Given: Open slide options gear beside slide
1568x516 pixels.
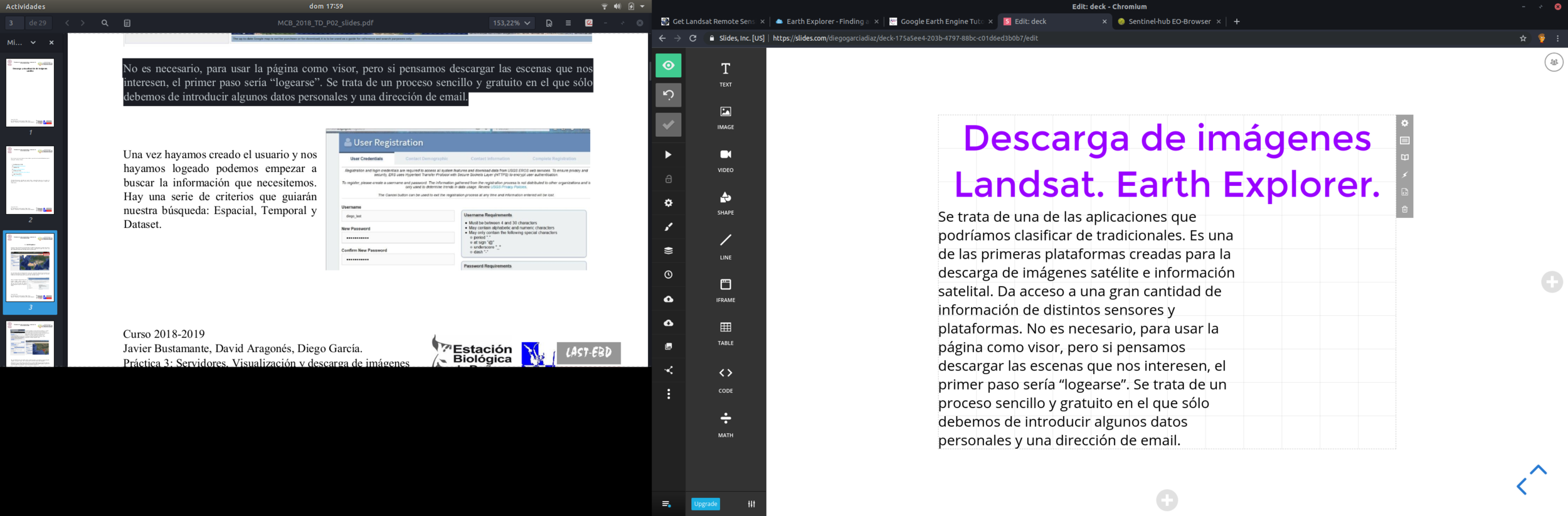Looking at the screenshot, I should 1405,124.
